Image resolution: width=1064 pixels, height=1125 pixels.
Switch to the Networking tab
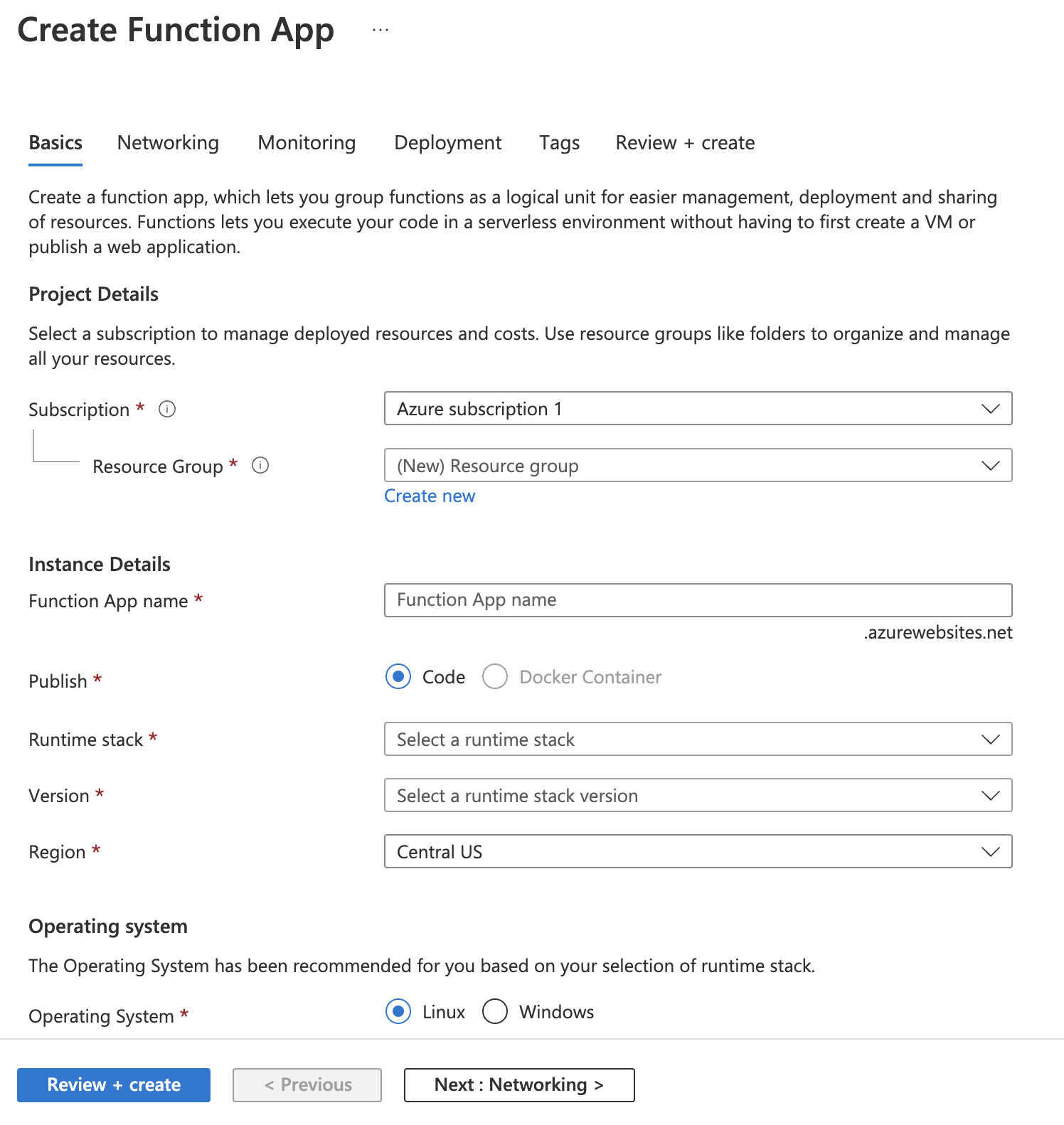point(168,143)
